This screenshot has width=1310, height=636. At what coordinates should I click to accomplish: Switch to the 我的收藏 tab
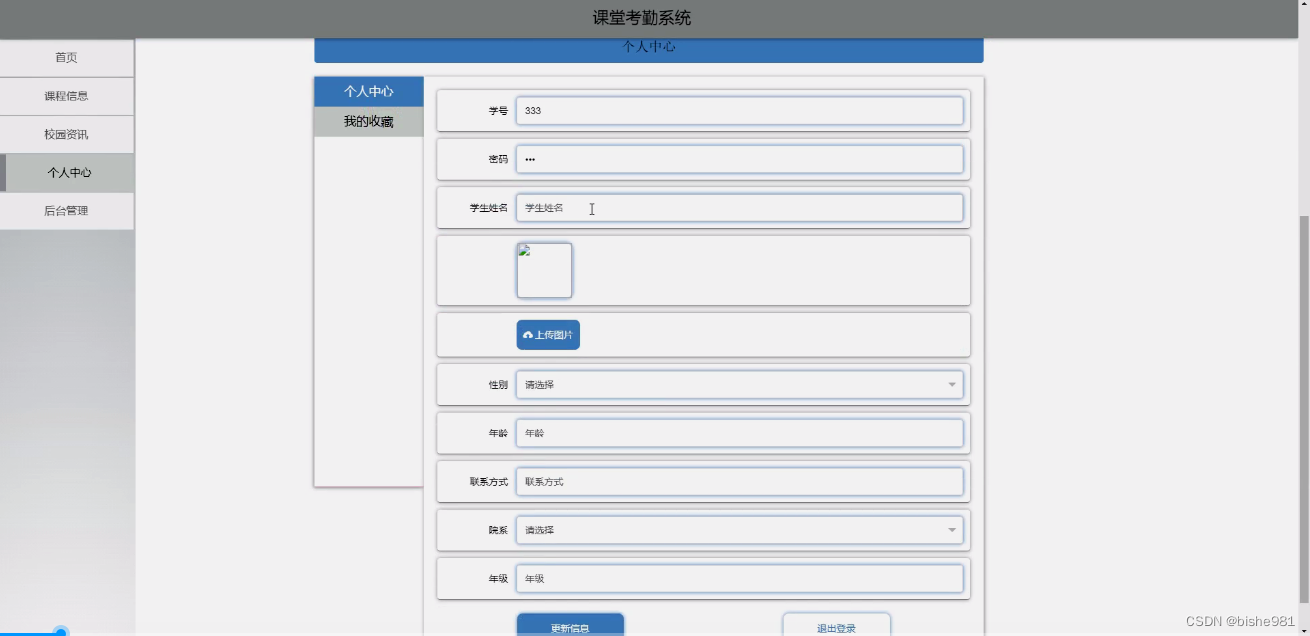pos(368,121)
